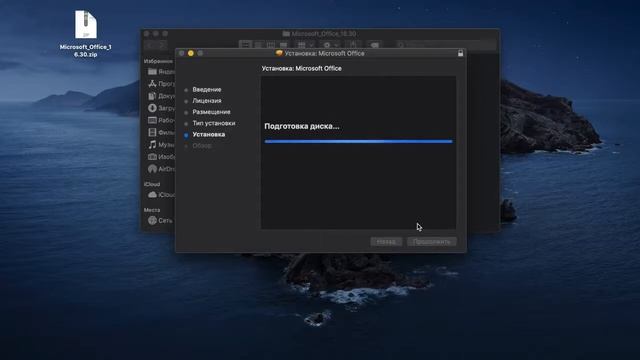Switch Finder to column view
Viewport: 640px width, 360px height.
pyautogui.click(x=271, y=44)
